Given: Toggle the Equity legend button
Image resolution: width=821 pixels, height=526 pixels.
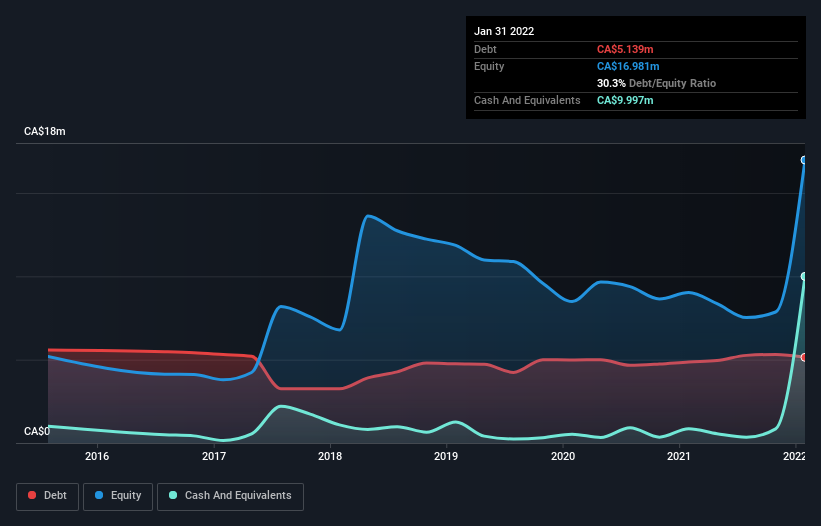Looking at the screenshot, I should (x=118, y=496).
